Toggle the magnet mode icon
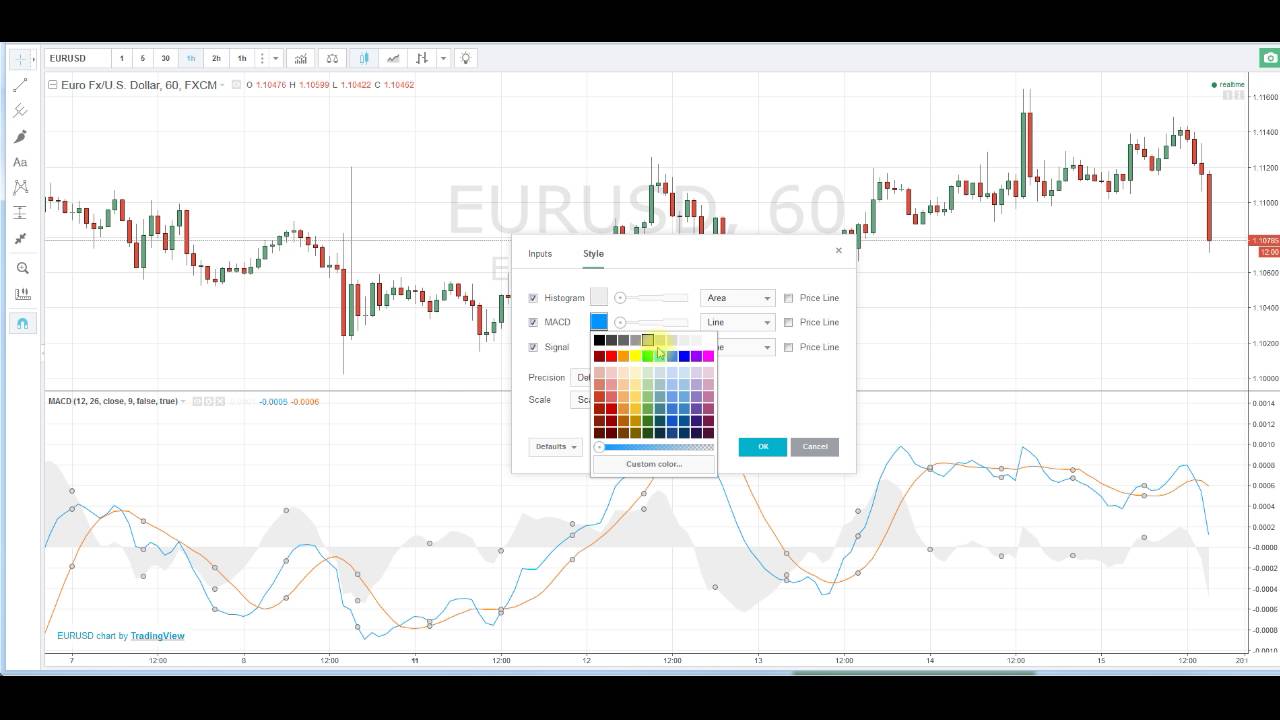This screenshot has height=720, width=1280. [x=22, y=323]
